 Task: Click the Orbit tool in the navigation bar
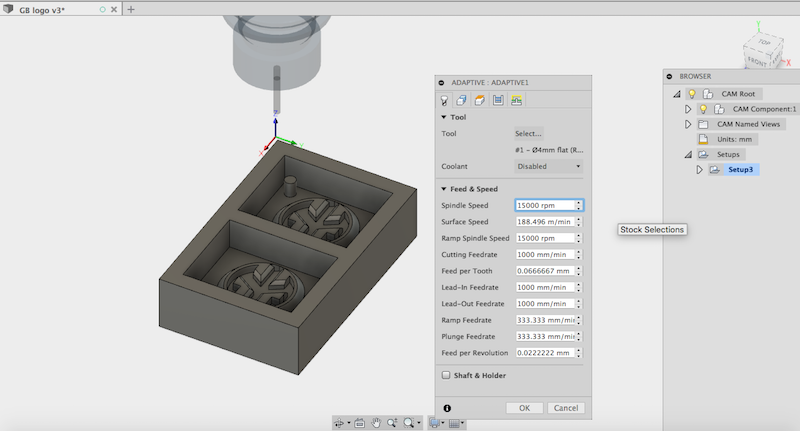[x=339, y=423]
